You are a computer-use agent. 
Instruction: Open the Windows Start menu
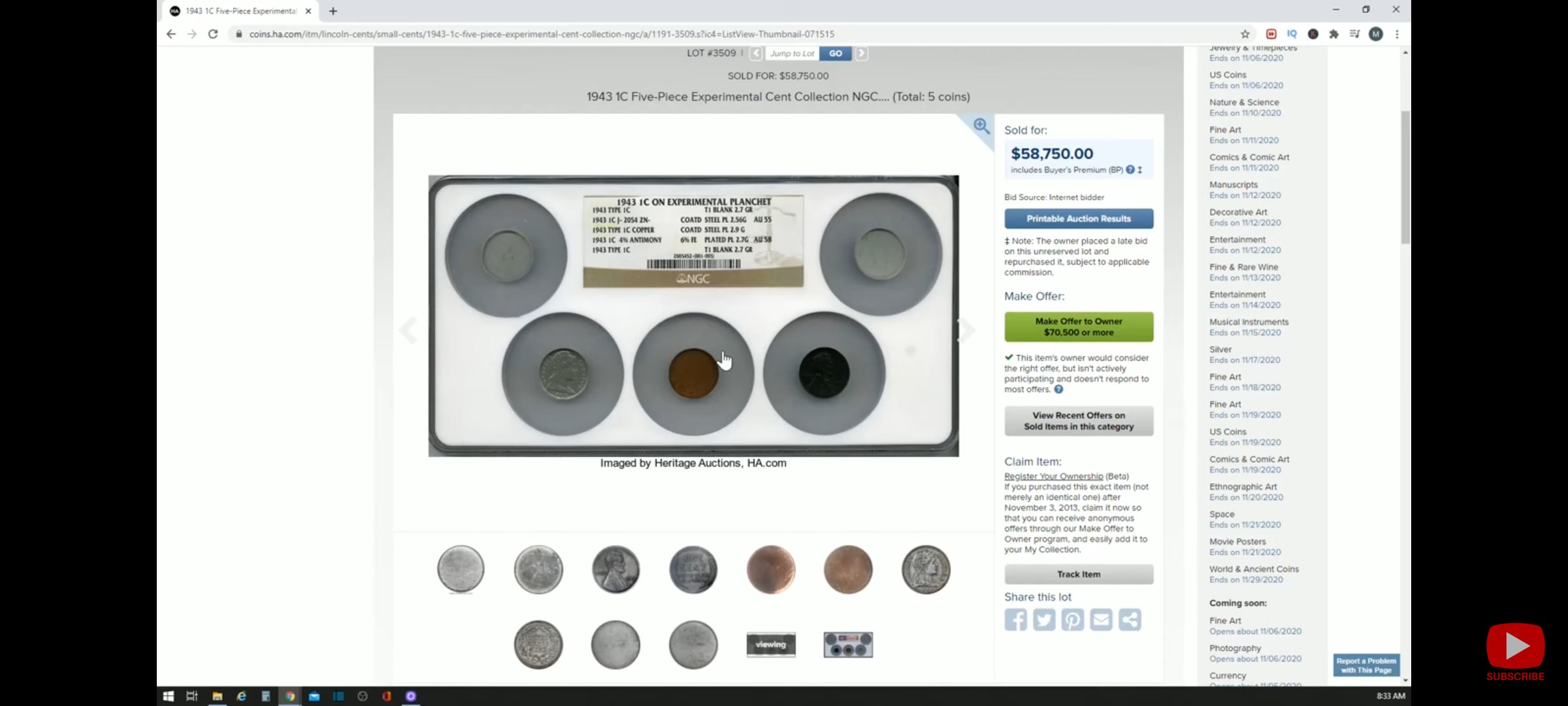168,696
